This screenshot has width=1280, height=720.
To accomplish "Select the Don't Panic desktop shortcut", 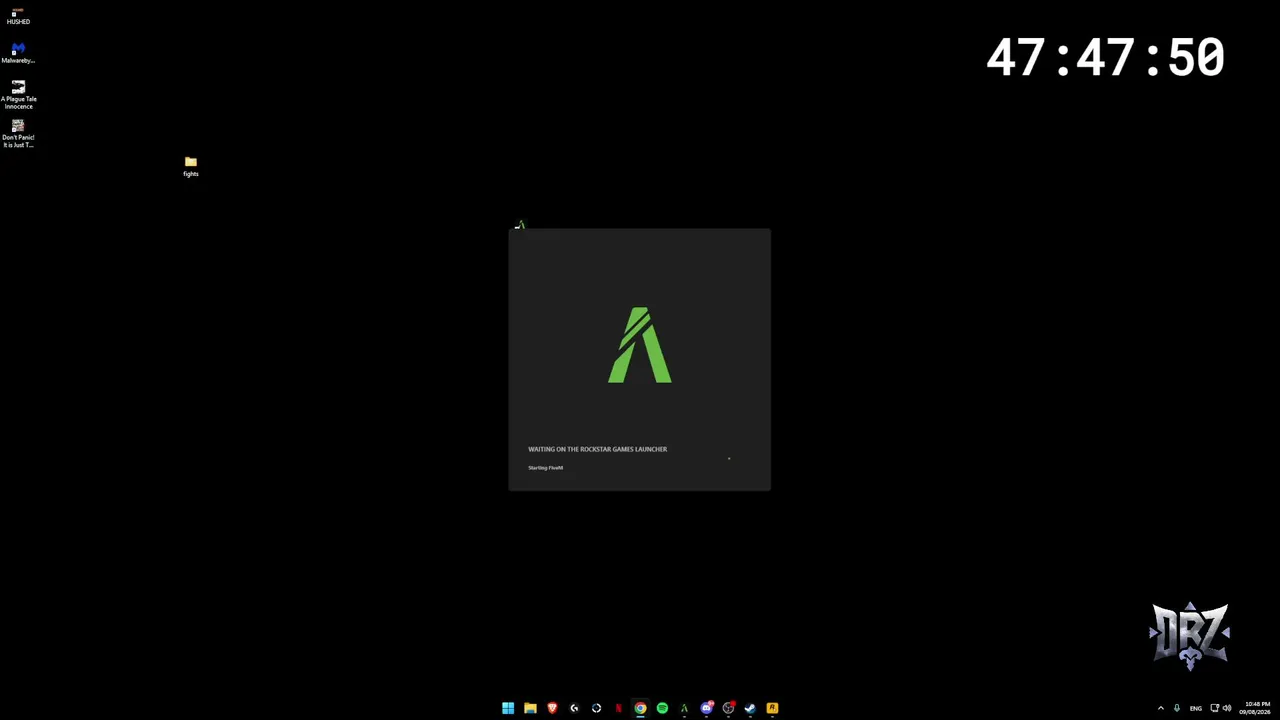I will (18, 134).
